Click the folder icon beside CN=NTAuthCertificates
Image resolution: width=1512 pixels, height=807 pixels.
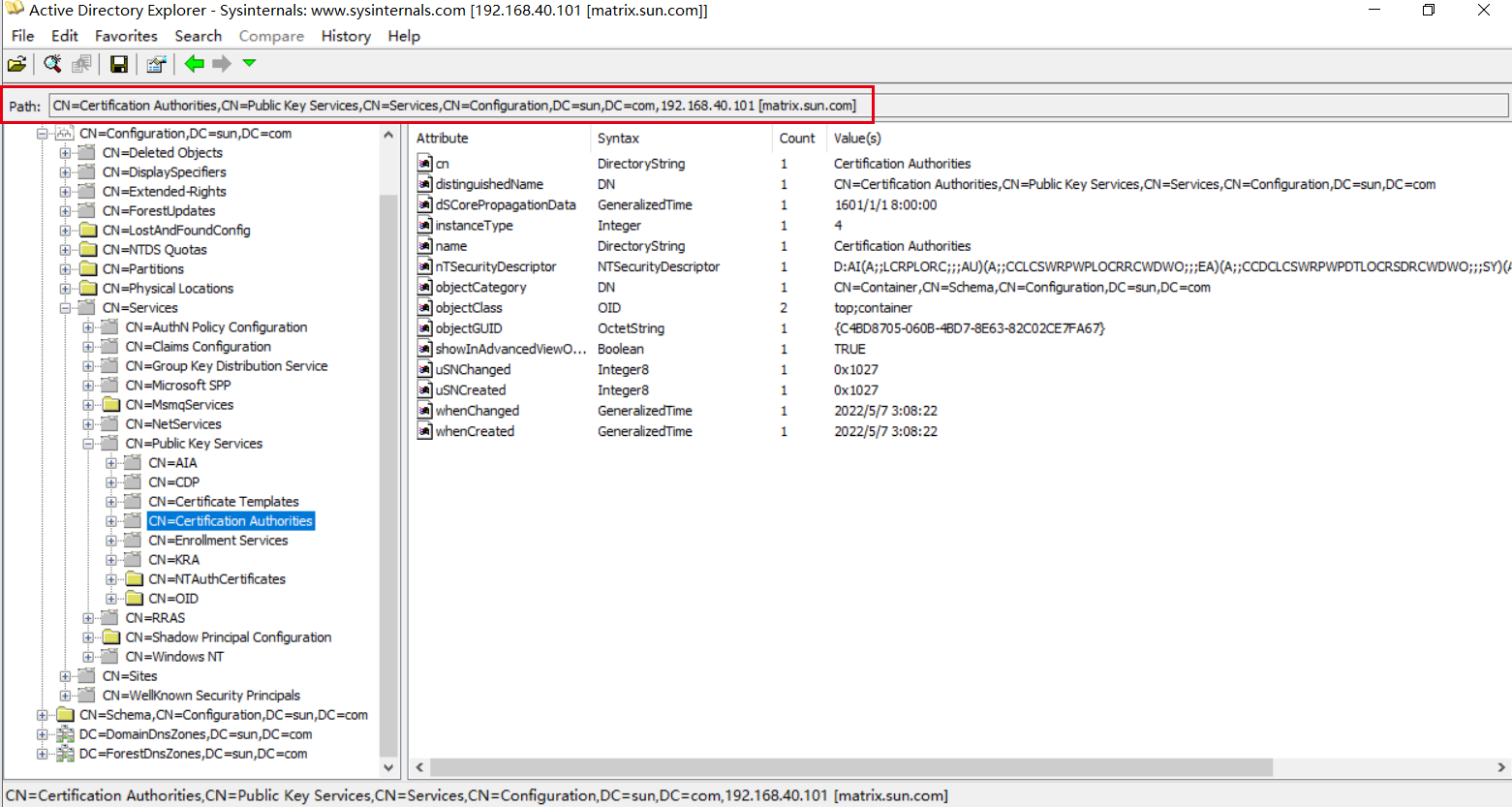pos(135,579)
